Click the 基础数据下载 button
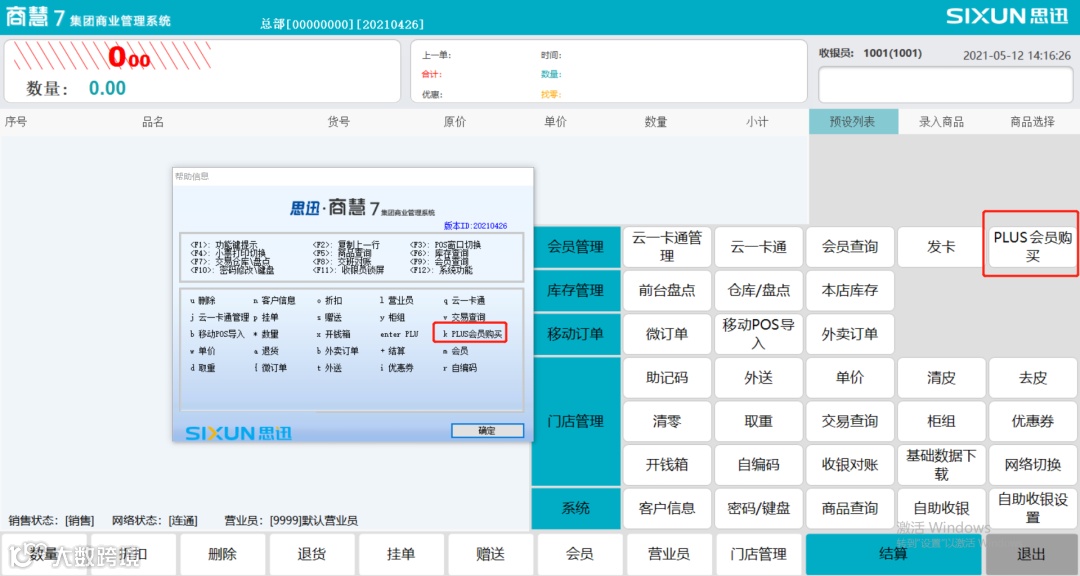The width and height of the screenshot is (1080, 576). click(x=942, y=464)
